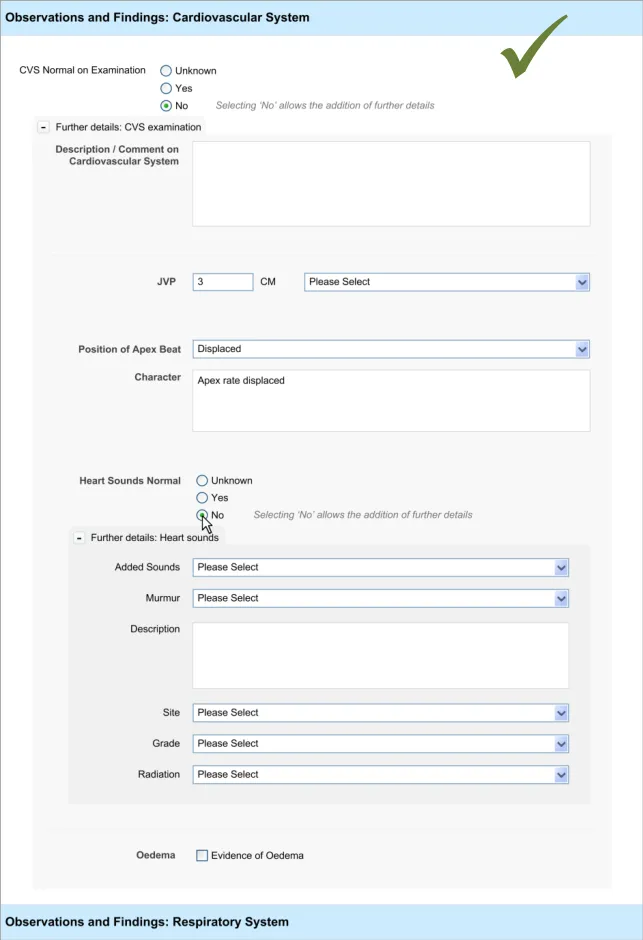The image size is (643, 940).
Task: Open the JVP Please Select dropdown
Action: pyautogui.click(x=446, y=282)
